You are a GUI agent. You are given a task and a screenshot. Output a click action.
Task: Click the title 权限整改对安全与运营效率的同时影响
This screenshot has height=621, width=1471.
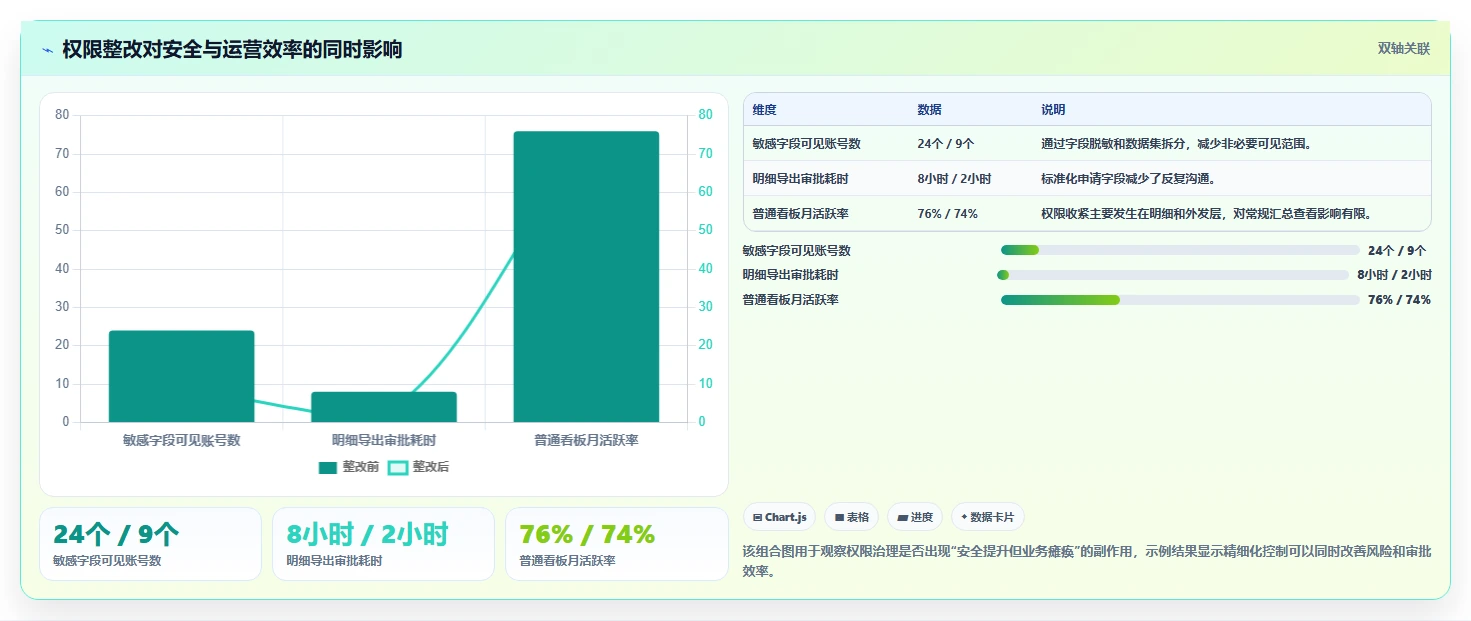(x=232, y=50)
